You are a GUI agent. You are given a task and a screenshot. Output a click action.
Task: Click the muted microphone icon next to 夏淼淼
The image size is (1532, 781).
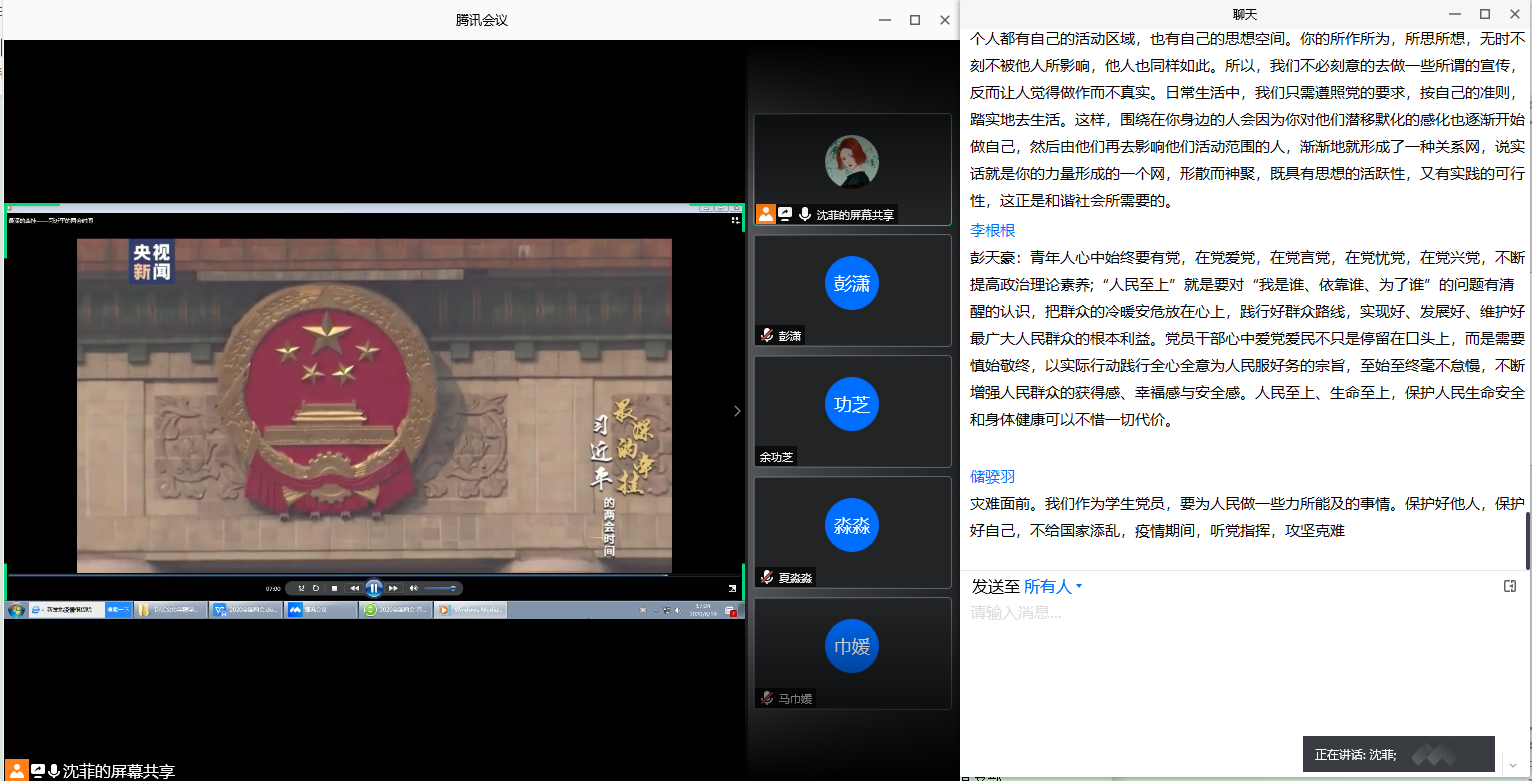[767, 577]
